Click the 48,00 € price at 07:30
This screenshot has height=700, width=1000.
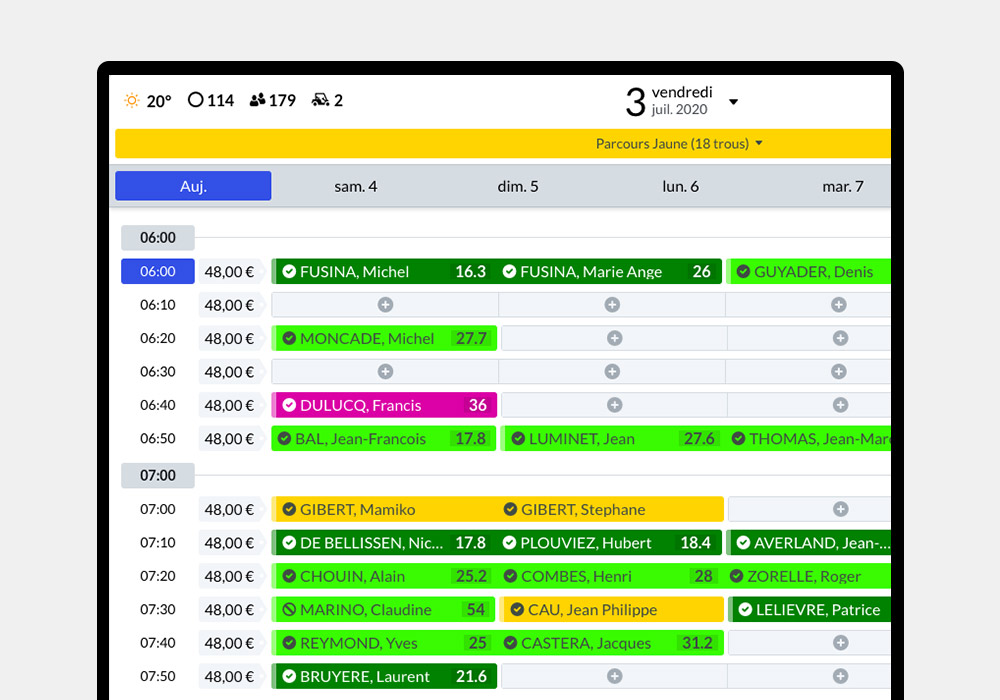tap(229, 609)
